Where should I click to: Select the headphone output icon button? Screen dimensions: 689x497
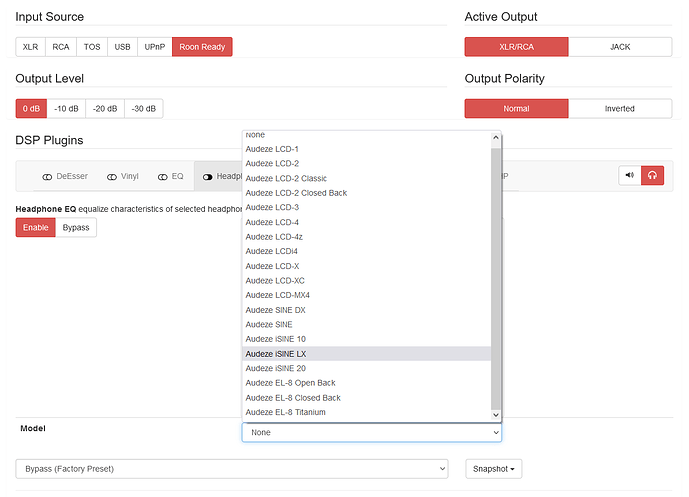click(x=652, y=175)
